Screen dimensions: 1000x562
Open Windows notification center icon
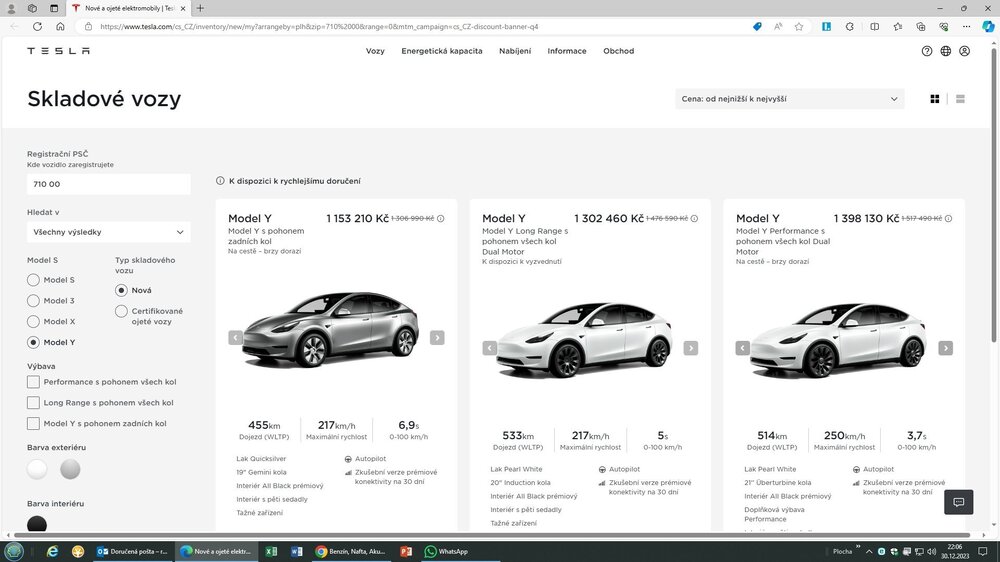[983, 551]
